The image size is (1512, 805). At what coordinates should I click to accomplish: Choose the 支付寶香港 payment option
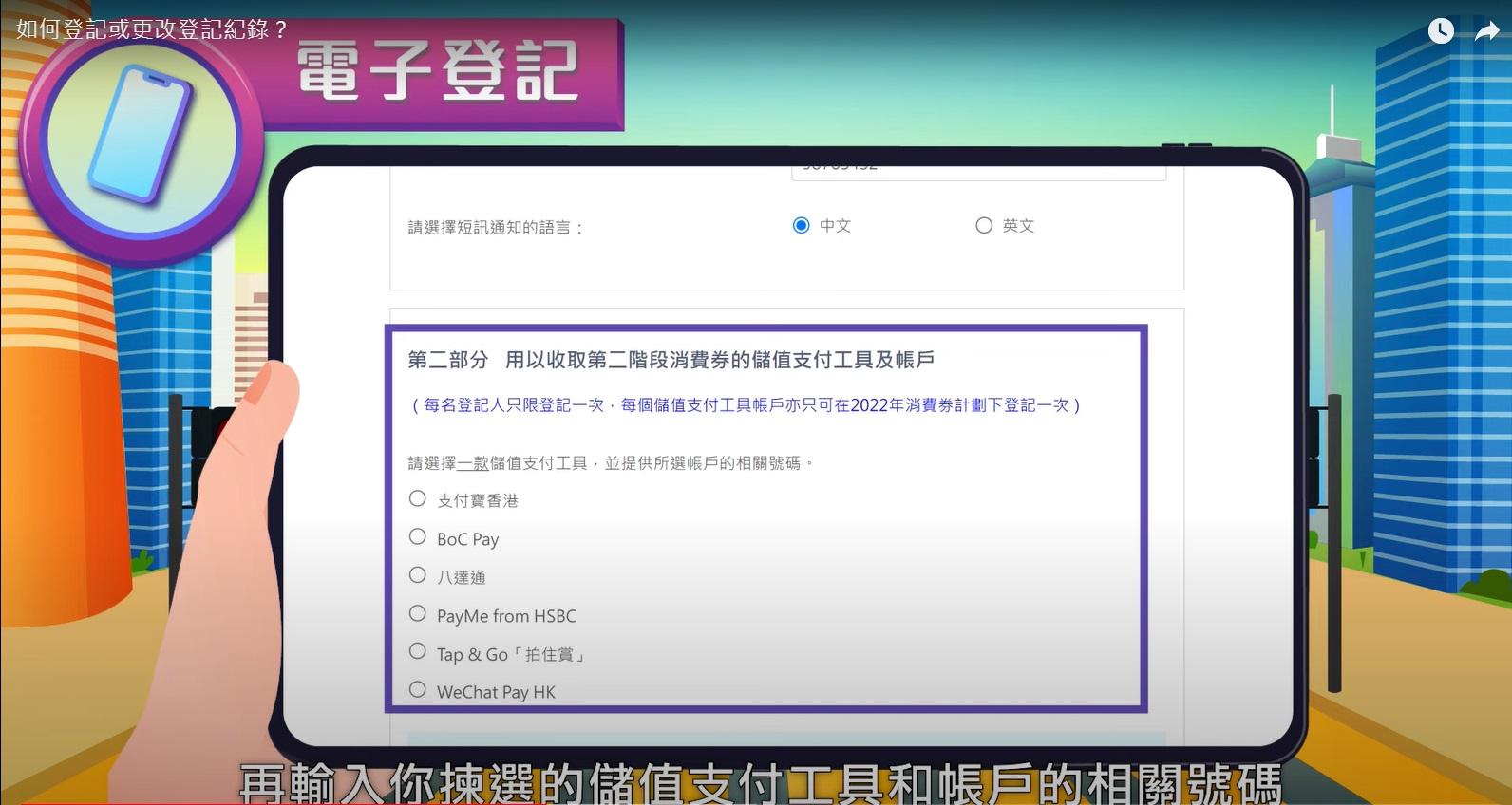(417, 499)
